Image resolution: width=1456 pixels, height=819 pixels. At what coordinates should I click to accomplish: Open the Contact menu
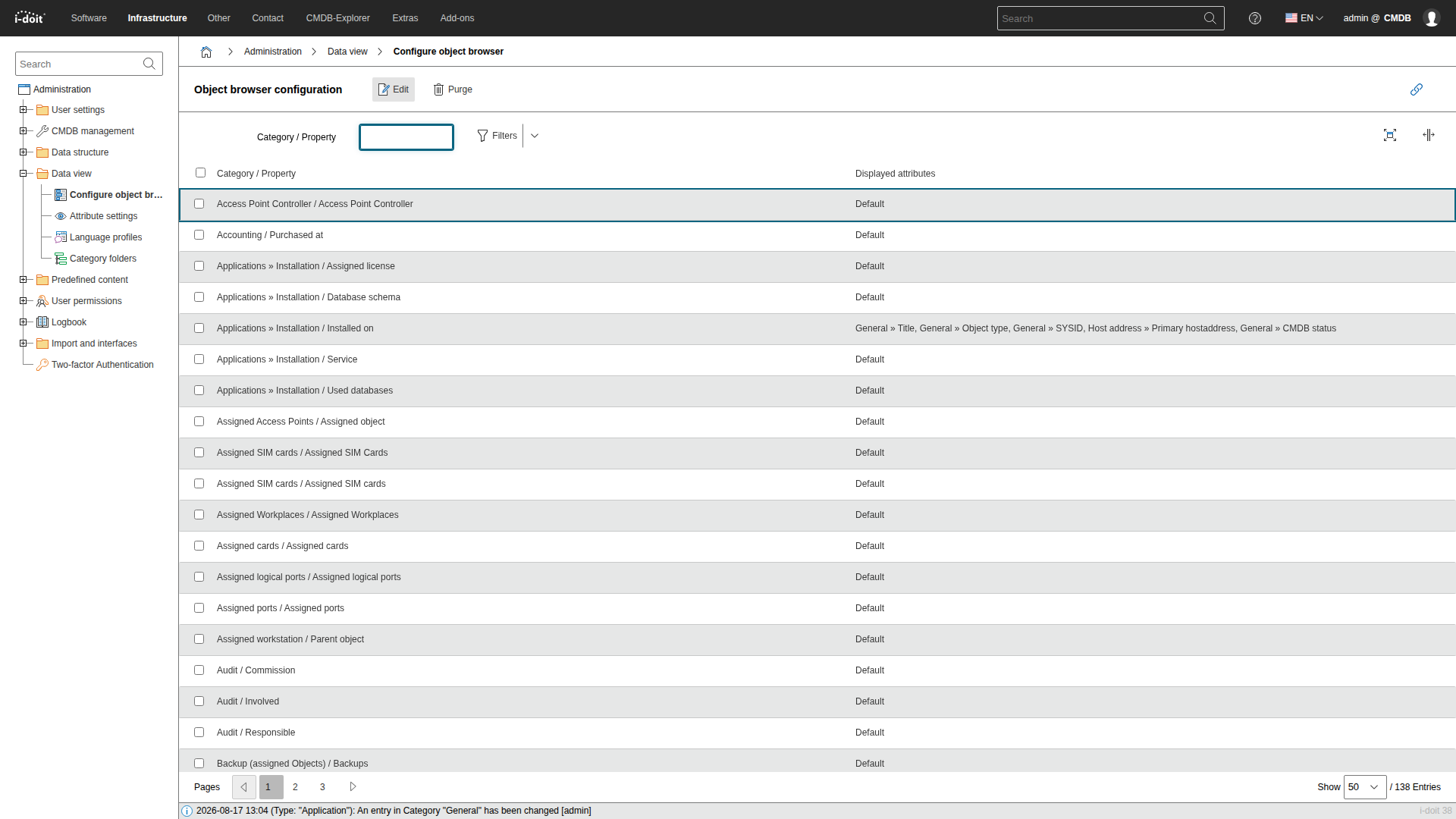click(x=268, y=18)
